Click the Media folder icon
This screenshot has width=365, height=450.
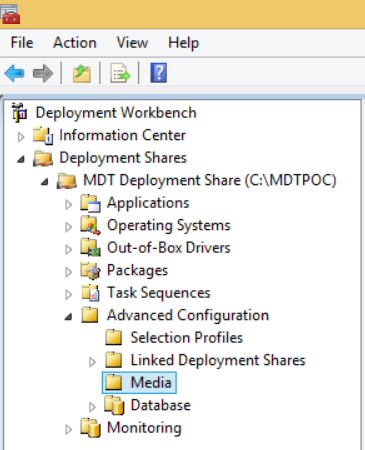pos(114,382)
